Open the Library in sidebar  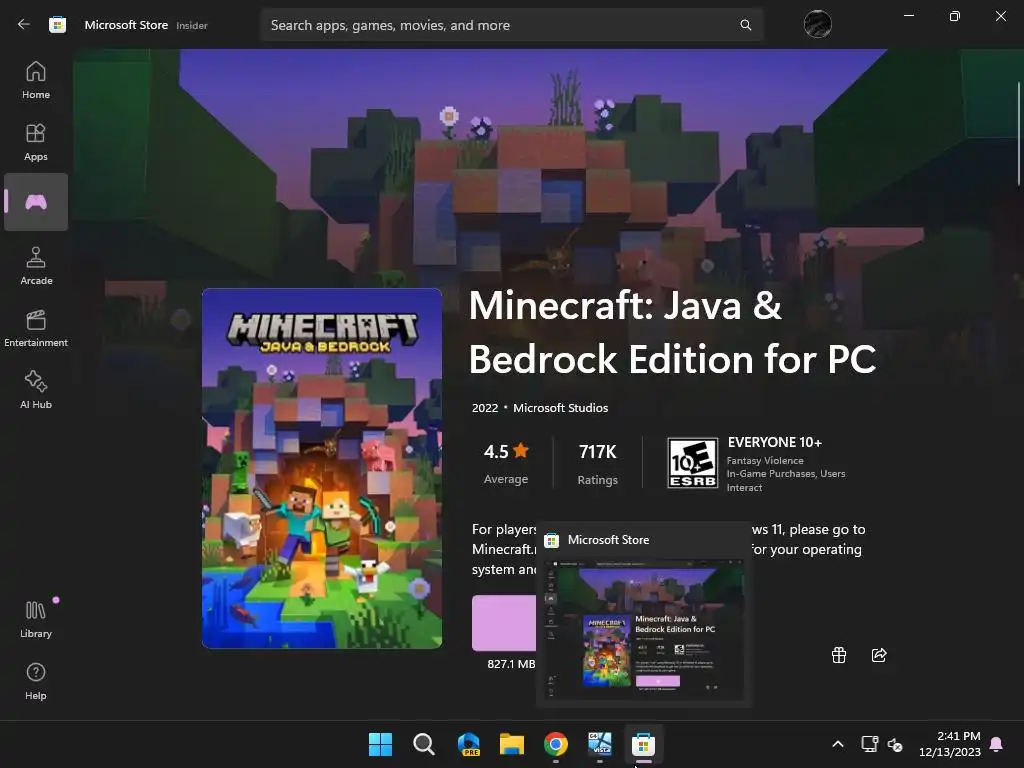36,619
